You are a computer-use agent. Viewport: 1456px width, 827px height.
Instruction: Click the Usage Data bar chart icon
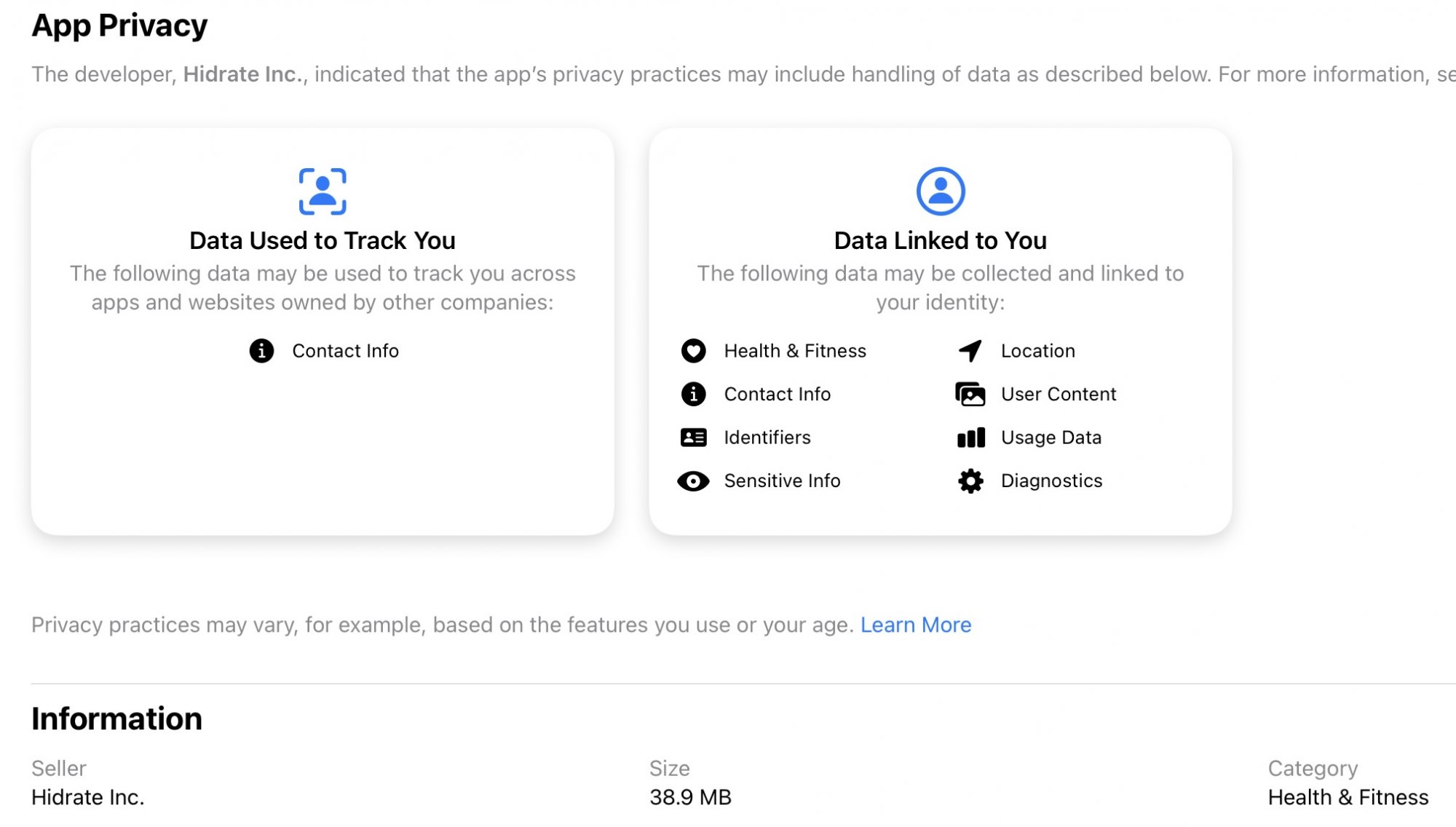970,438
